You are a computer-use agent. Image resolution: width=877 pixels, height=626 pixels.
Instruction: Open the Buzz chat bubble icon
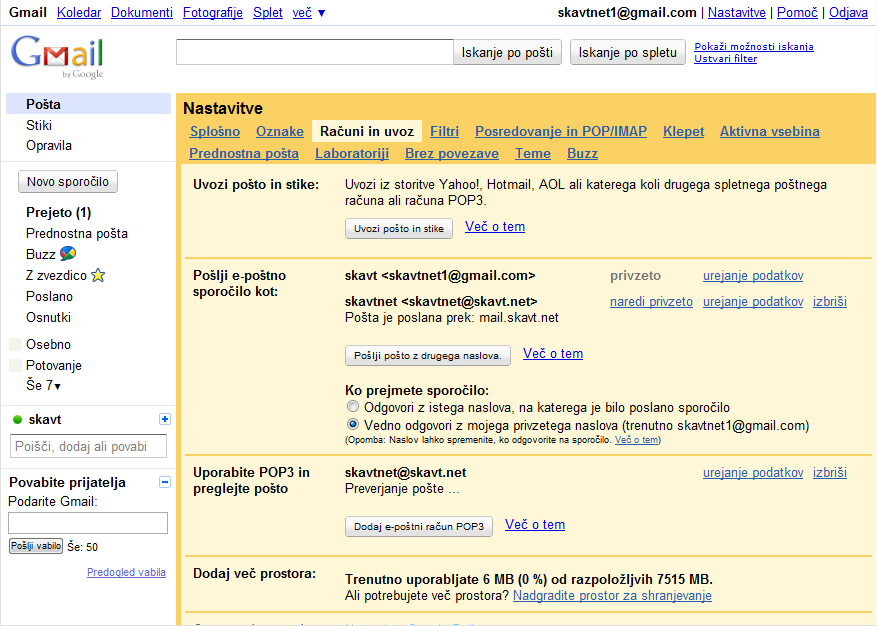(x=68, y=253)
